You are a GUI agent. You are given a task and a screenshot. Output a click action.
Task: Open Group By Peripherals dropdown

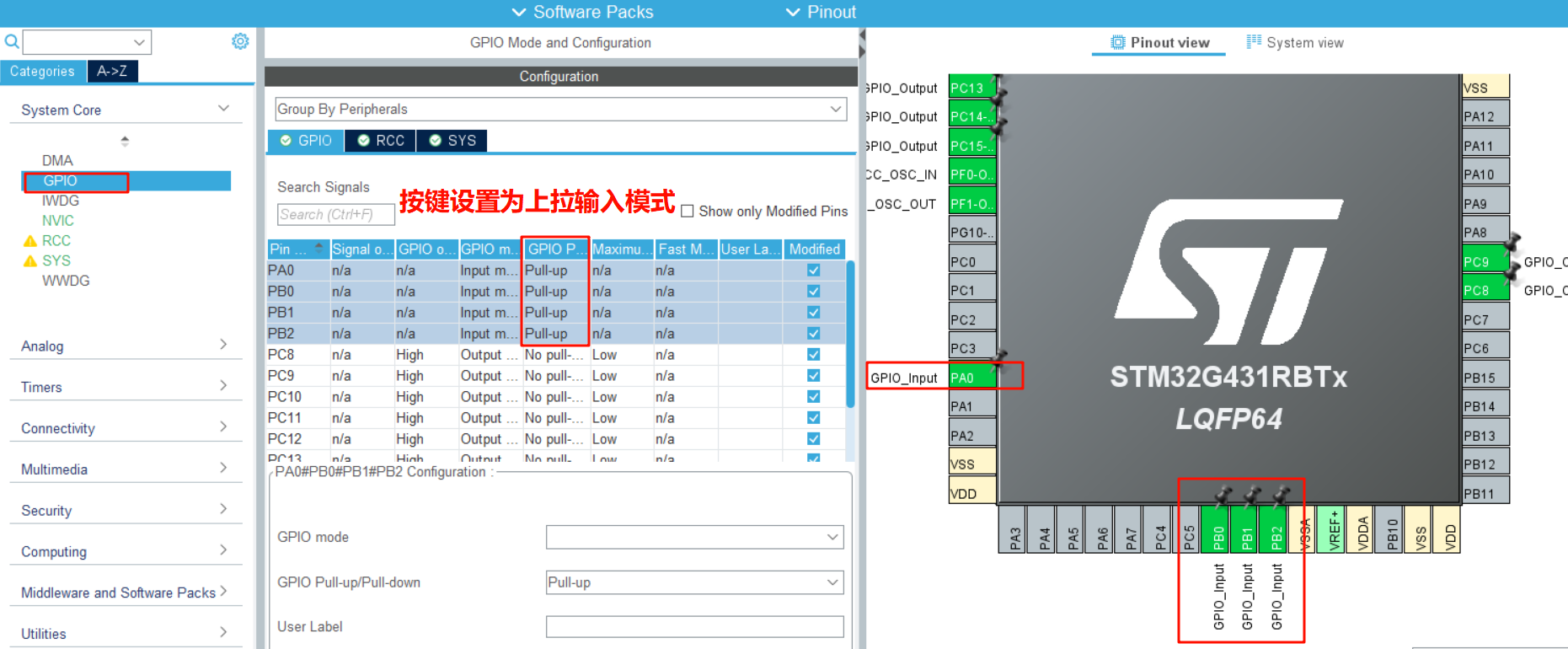560,109
